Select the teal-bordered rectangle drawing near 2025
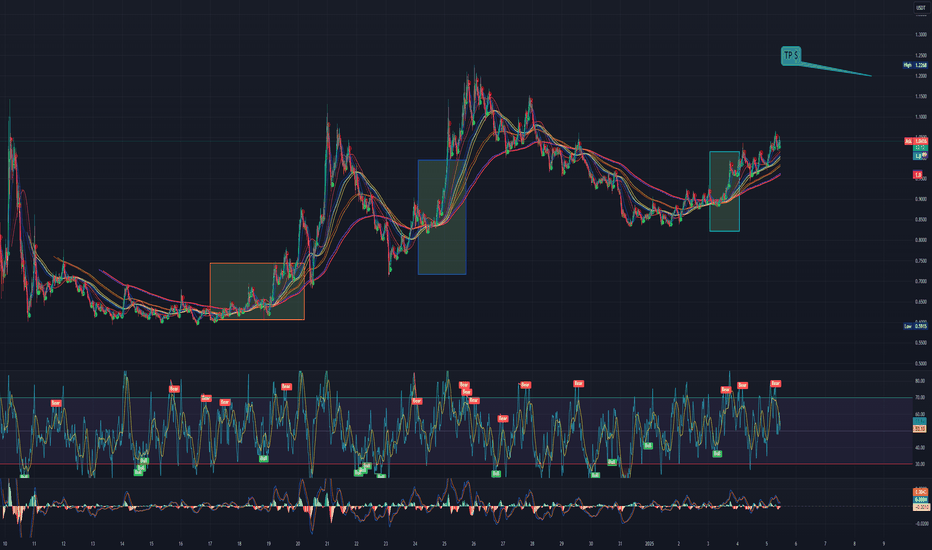The width and height of the screenshot is (932, 550). tap(724, 191)
